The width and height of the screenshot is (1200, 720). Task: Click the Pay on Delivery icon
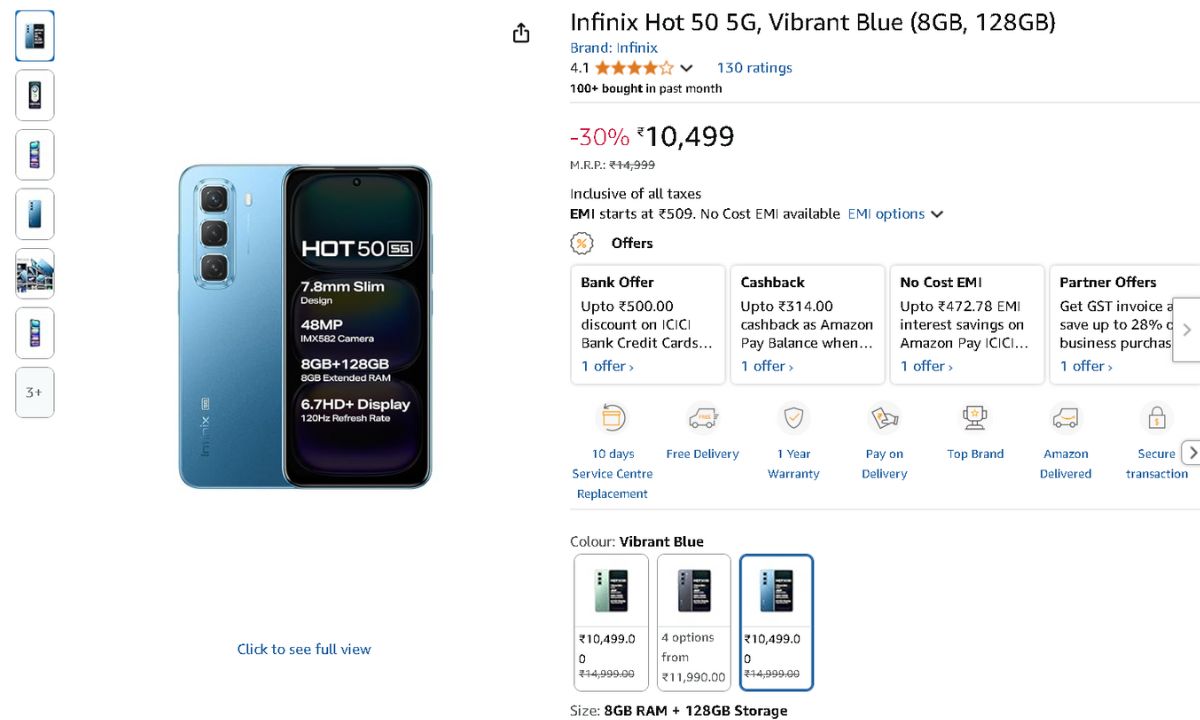tap(884, 418)
